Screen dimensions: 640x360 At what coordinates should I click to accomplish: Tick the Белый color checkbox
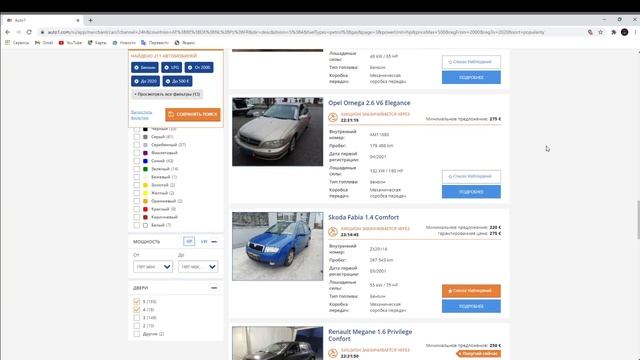137,225
